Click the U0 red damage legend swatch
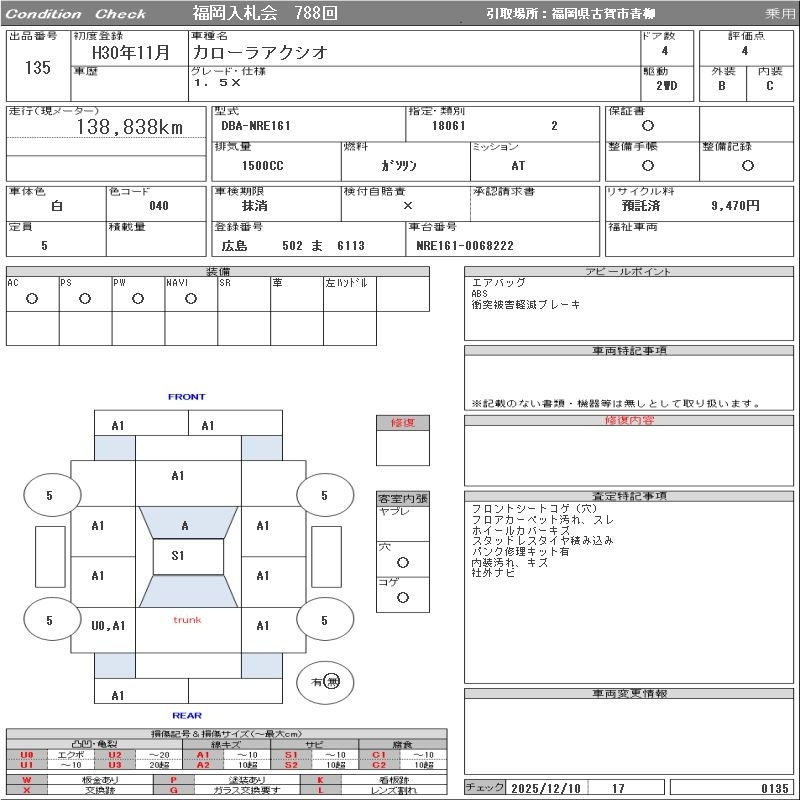 pyautogui.click(x=27, y=755)
